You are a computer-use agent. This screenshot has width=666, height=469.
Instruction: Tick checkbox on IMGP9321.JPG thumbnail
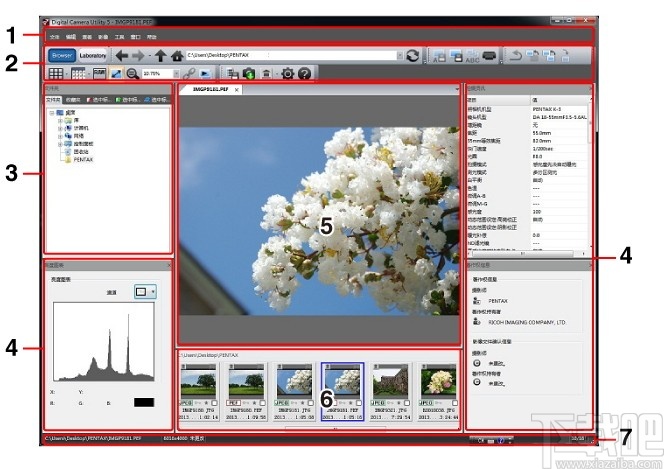point(407,403)
